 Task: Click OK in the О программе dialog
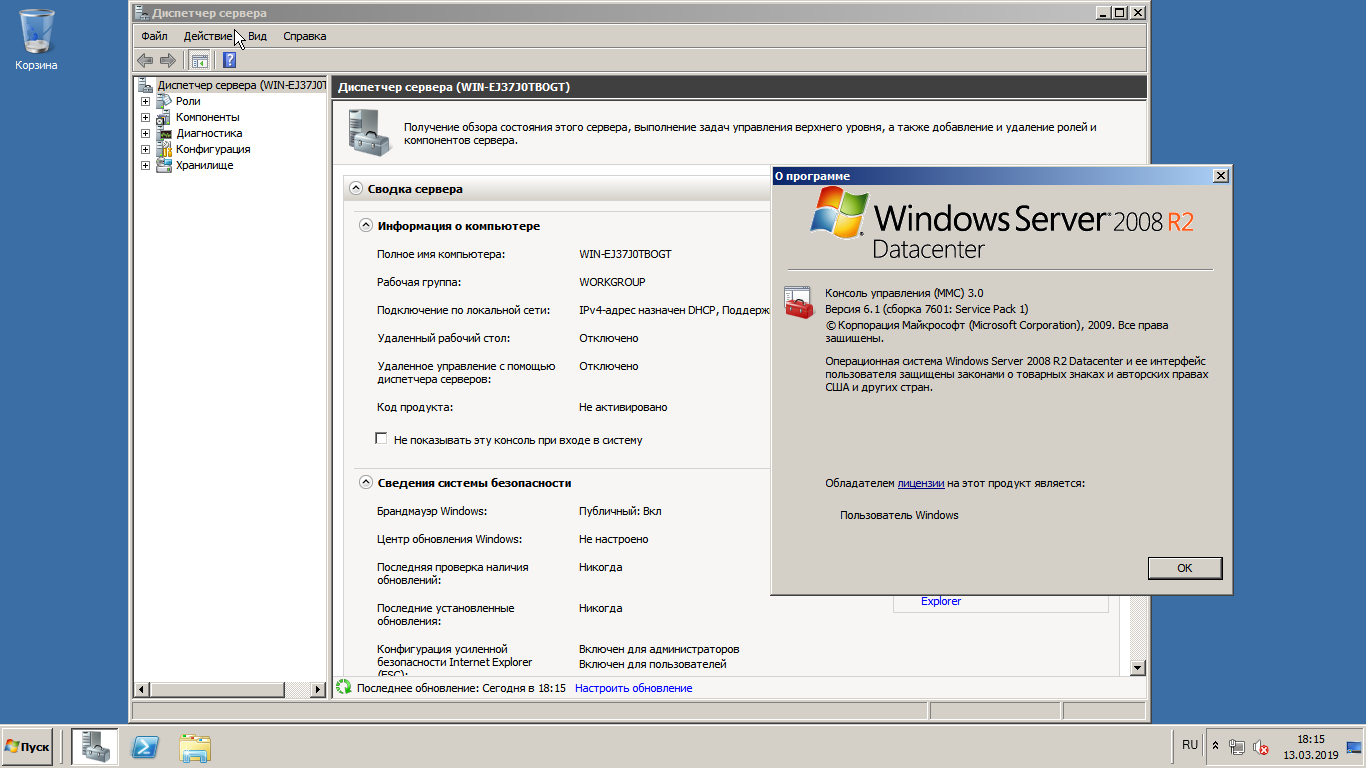click(1185, 567)
